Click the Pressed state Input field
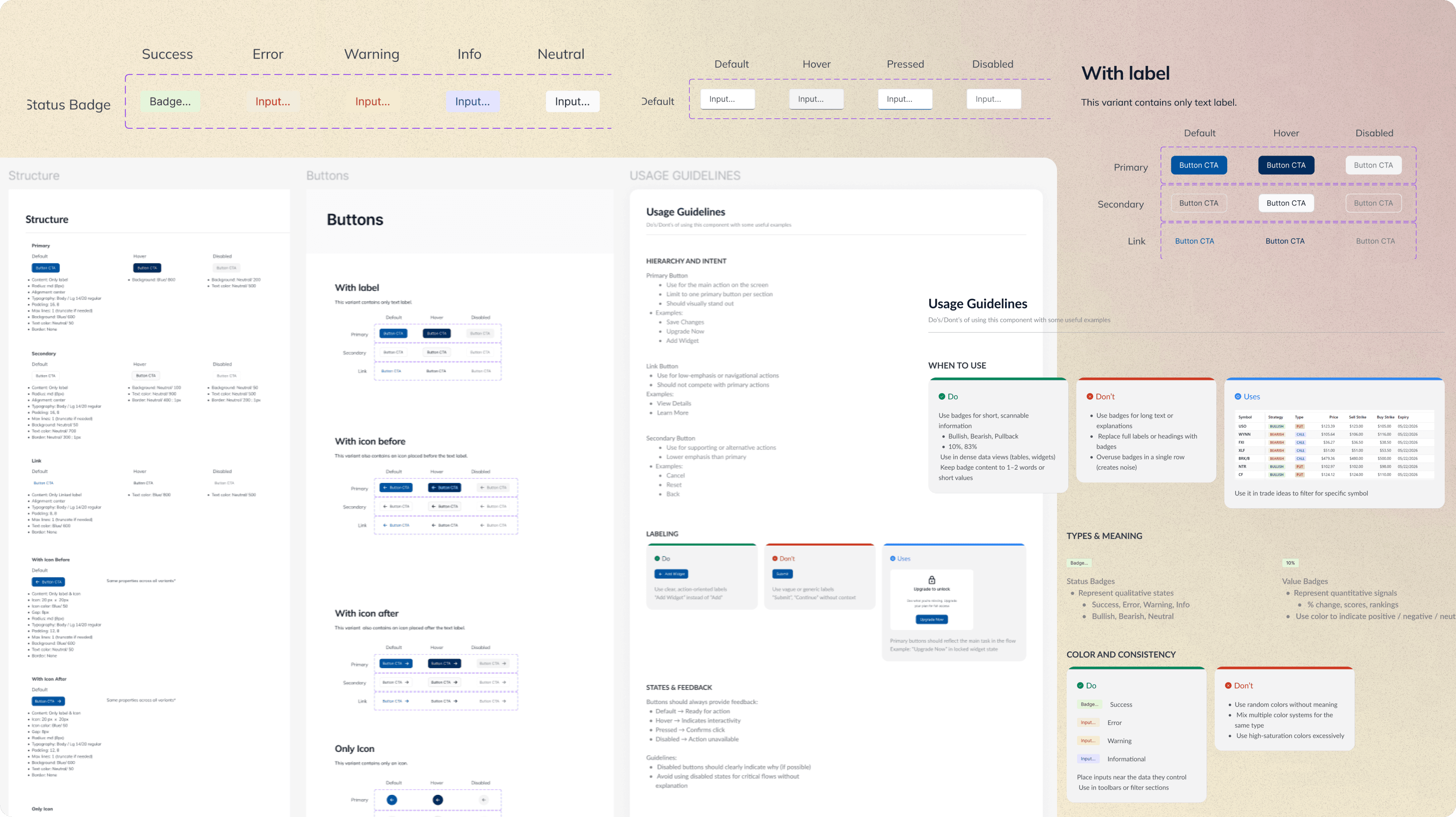 (904, 99)
